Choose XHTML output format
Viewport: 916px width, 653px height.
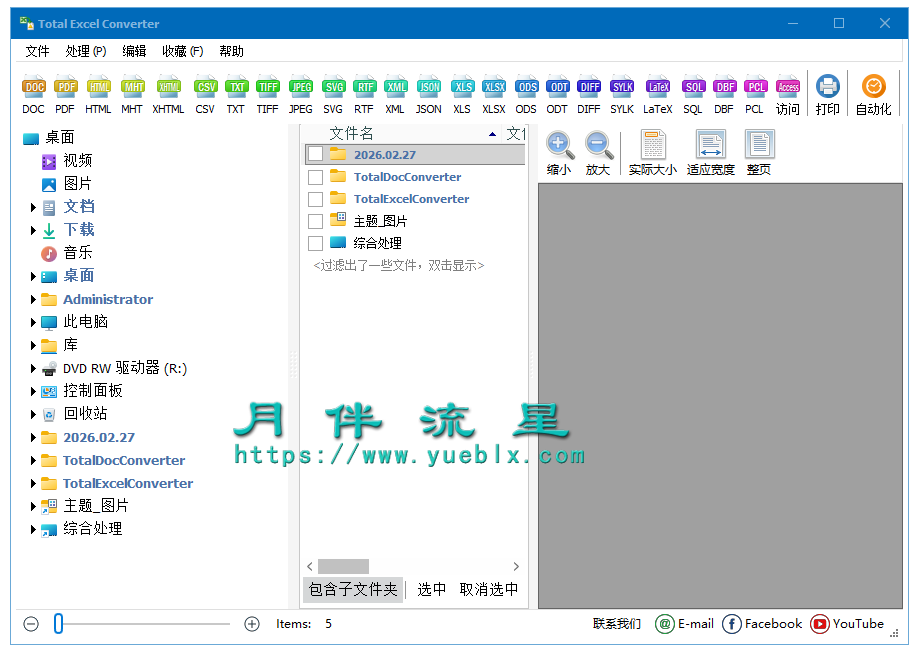tap(168, 94)
